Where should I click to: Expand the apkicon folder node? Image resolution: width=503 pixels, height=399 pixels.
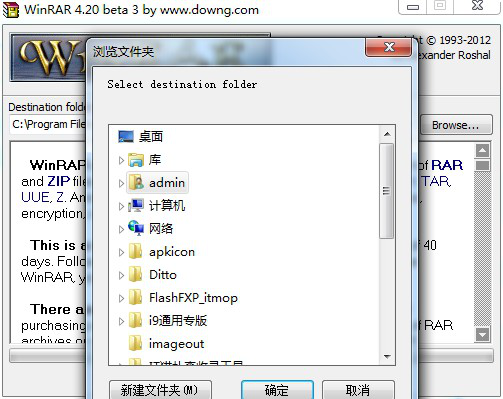pos(121,252)
